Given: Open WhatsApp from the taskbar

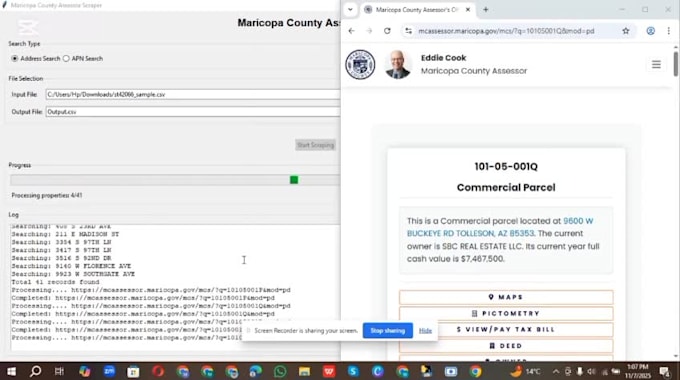Looking at the screenshot, I should (280, 371).
